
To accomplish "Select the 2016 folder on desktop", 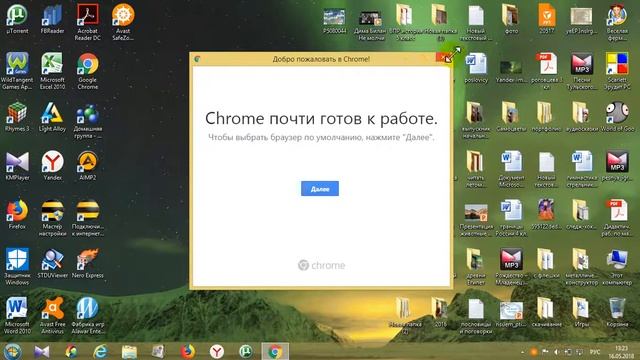I will (440, 312).
